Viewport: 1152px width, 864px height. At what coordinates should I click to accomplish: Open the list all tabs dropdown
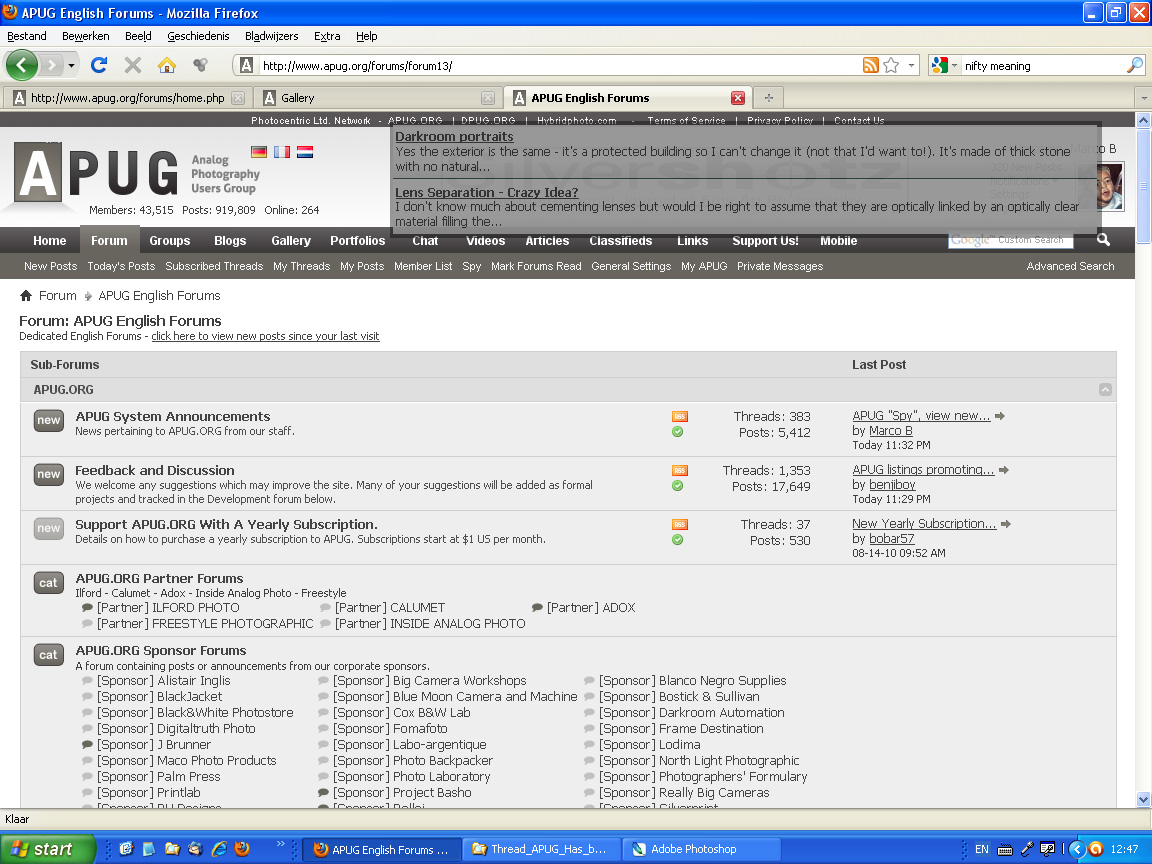pyautogui.click(x=1143, y=98)
